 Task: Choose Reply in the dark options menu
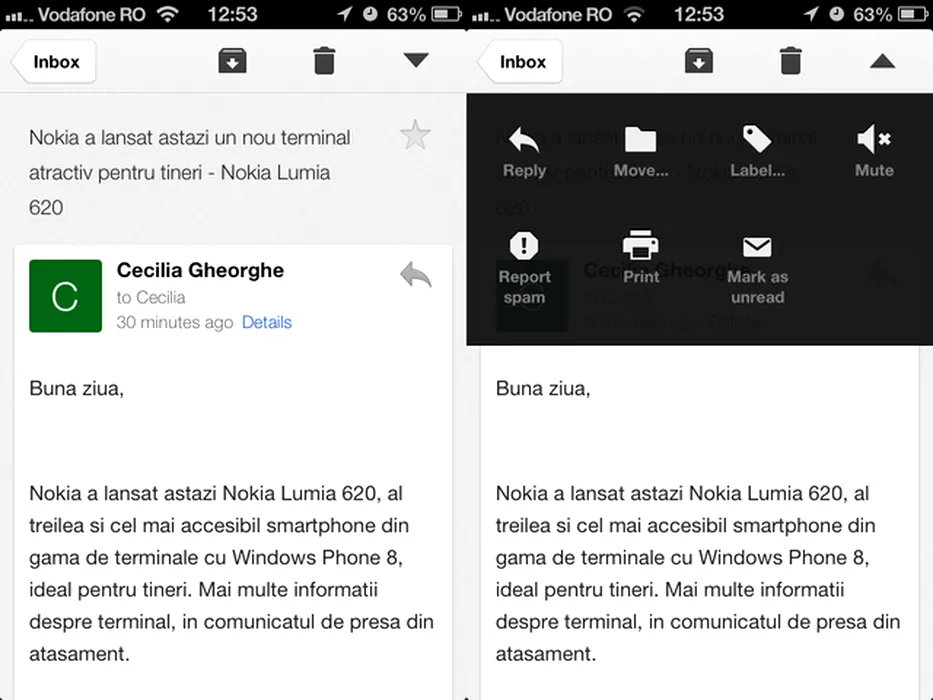tap(524, 152)
